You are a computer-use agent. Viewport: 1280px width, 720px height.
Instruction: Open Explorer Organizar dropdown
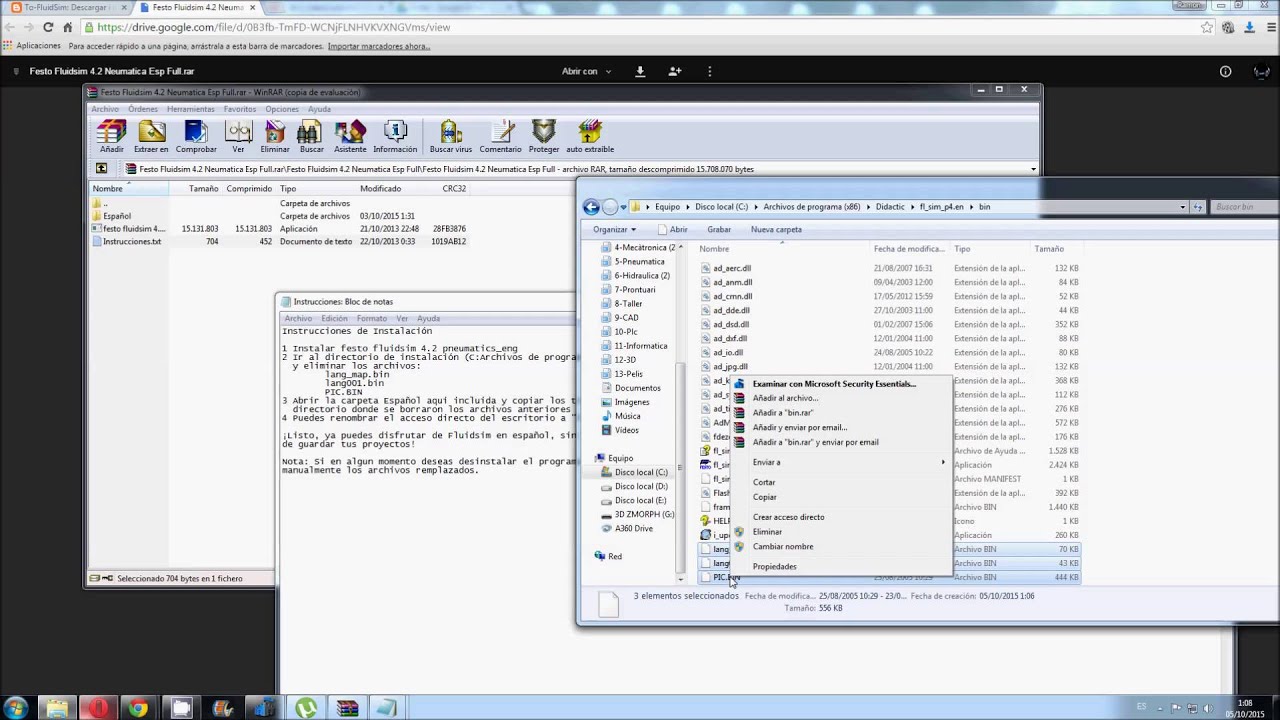tap(614, 229)
